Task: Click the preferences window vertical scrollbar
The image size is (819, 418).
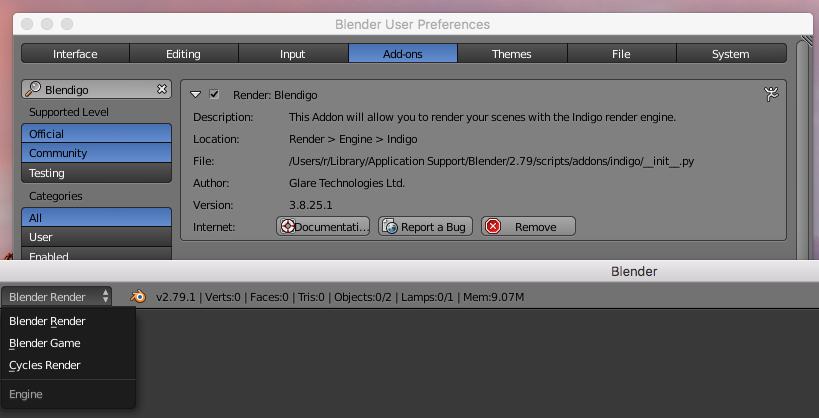Action: [x=806, y=150]
